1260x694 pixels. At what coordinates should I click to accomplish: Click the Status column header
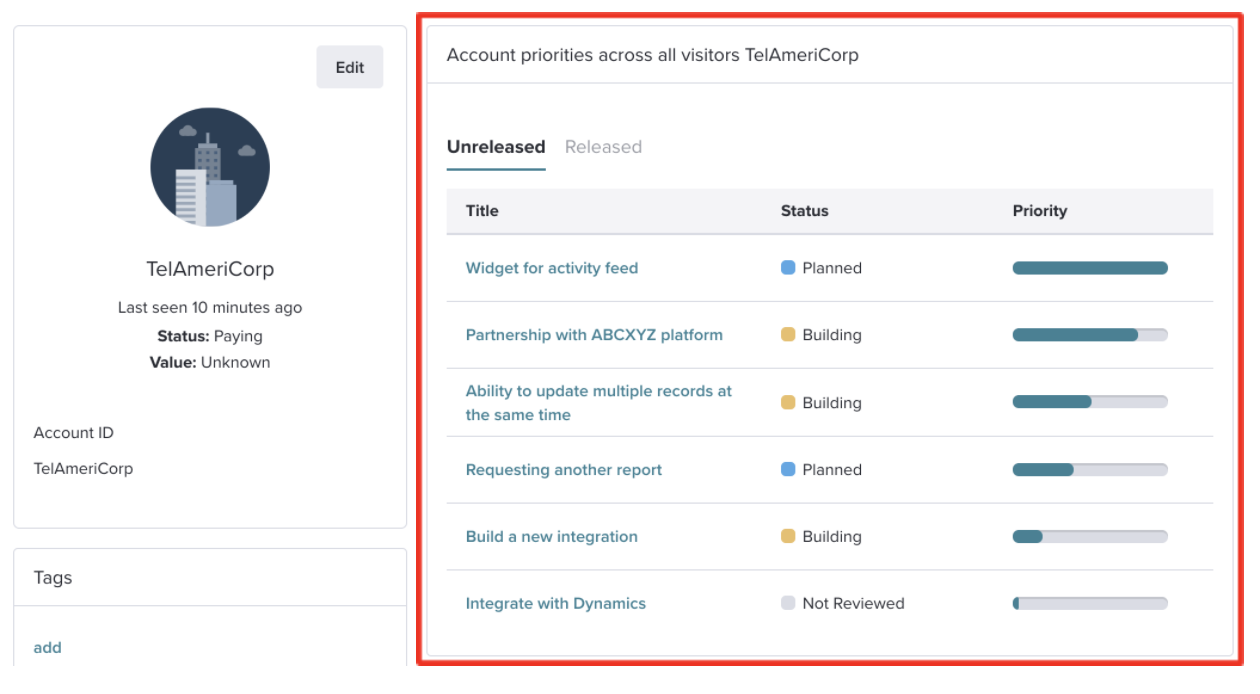click(805, 211)
